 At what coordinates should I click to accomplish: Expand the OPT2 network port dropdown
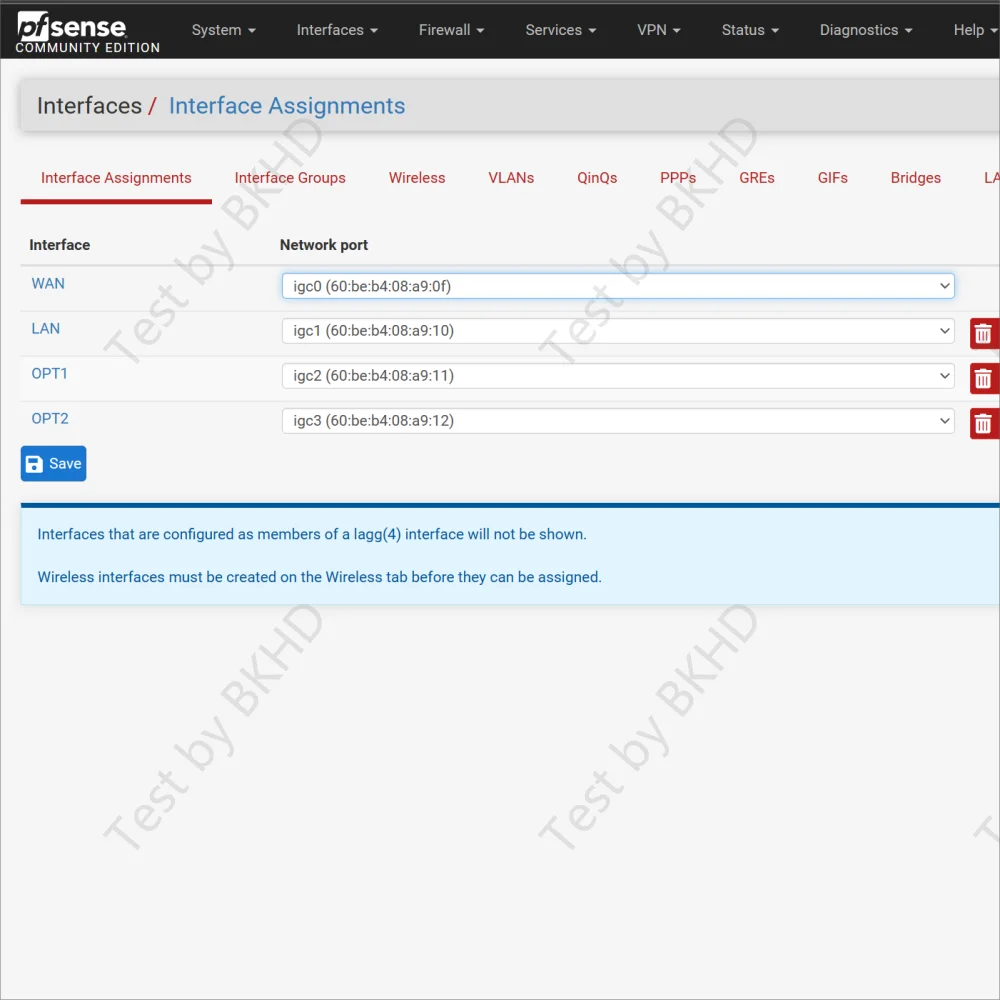(617, 421)
